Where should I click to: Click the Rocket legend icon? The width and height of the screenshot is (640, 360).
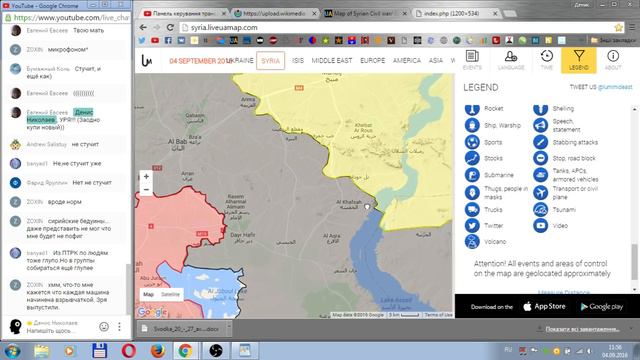[x=472, y=109]
